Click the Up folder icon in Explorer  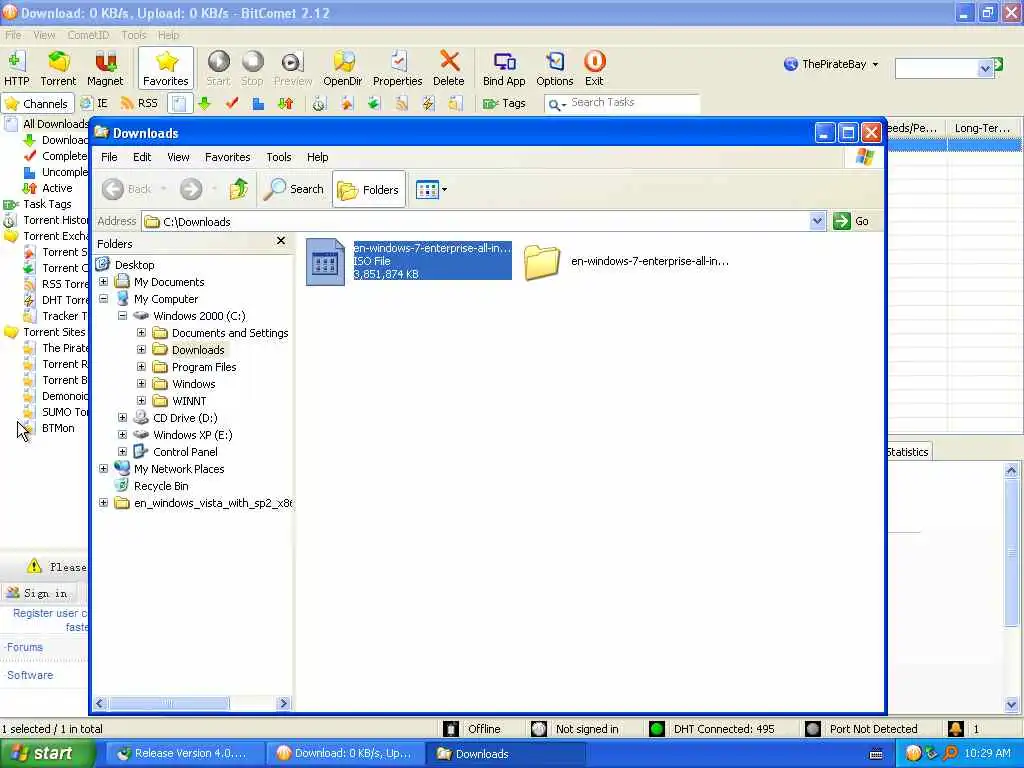(x=238, y=189)
